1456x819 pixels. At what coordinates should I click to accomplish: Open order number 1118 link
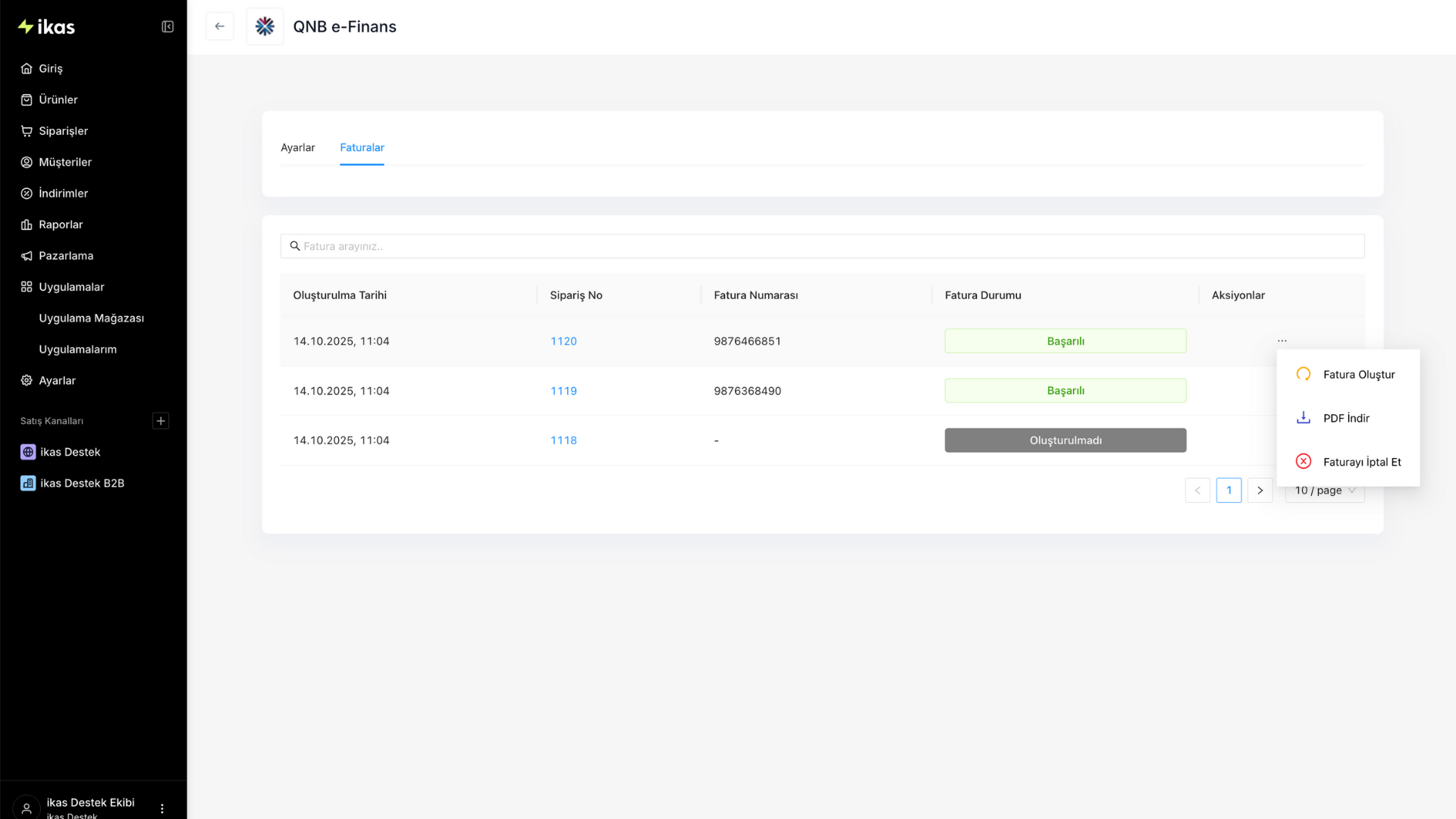point(563,441)
